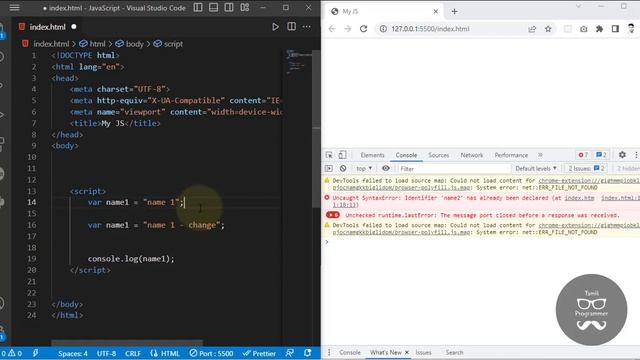The image size is (640, 360).
Task: Expand the grouped runtime.lastError message
Action: [x=333, y=215]
